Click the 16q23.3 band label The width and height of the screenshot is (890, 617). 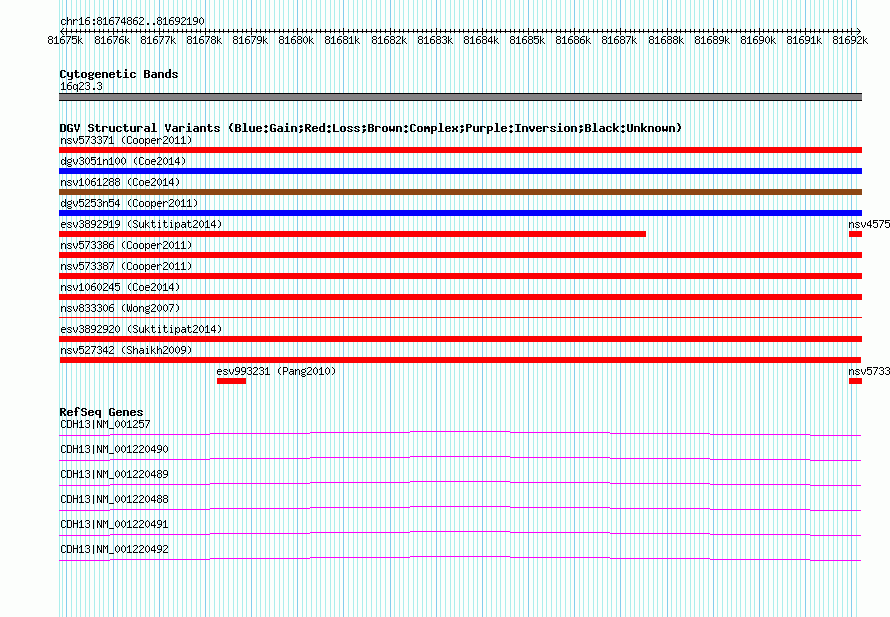[x=81, y=86]
